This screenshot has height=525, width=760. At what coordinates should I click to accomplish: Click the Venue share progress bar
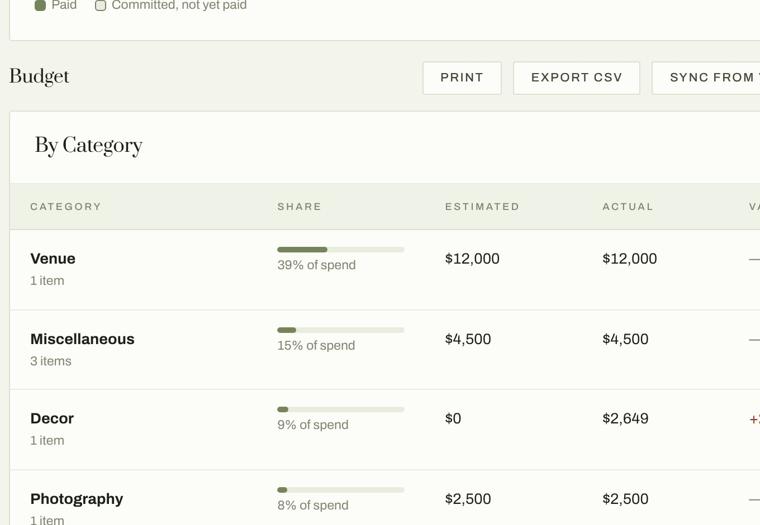coord(340,250)
